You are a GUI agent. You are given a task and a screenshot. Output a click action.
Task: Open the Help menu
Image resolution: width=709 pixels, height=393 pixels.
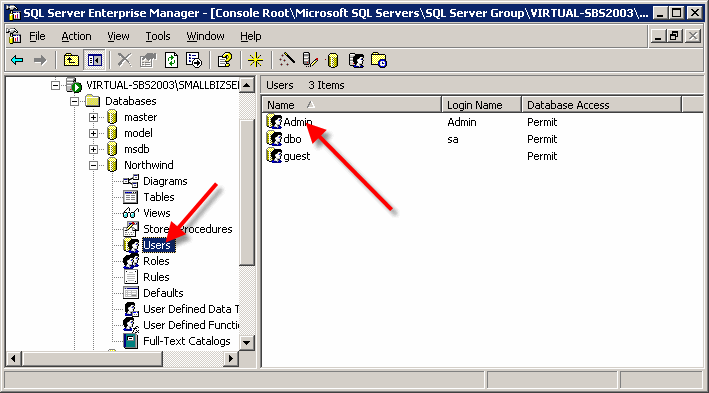pos(251,36)
